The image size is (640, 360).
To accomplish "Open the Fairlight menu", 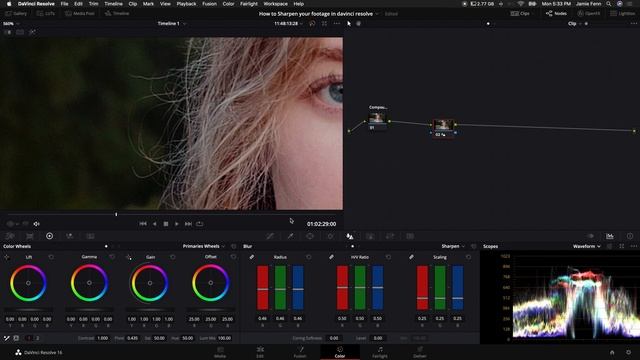I will [x=249, y=4].
